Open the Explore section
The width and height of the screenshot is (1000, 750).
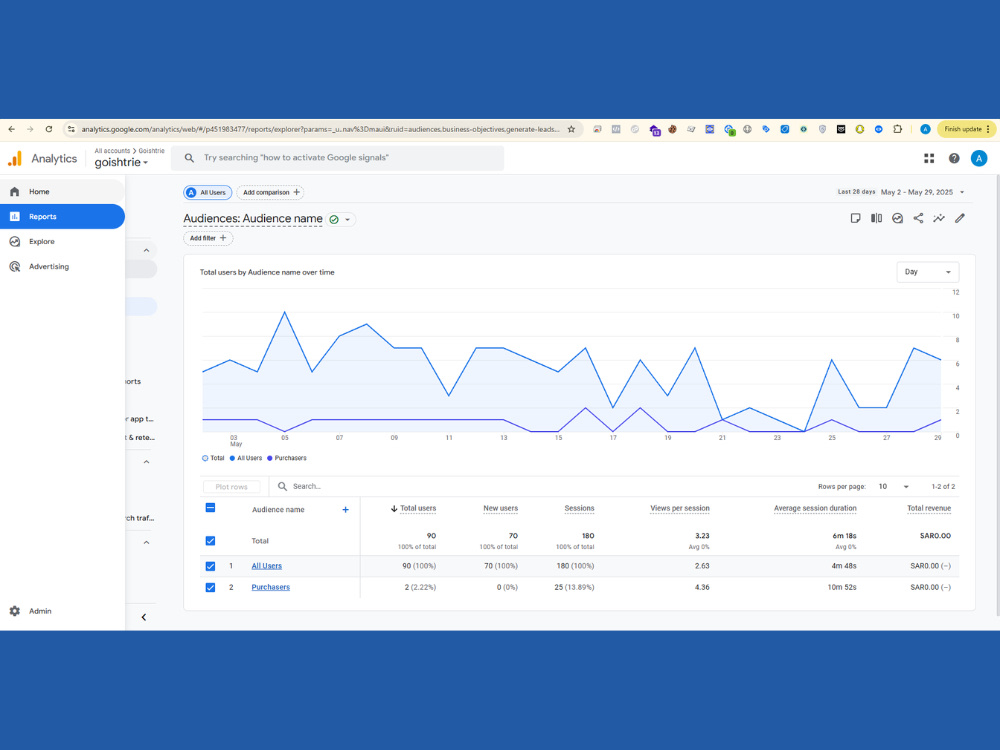coord(62,241)
